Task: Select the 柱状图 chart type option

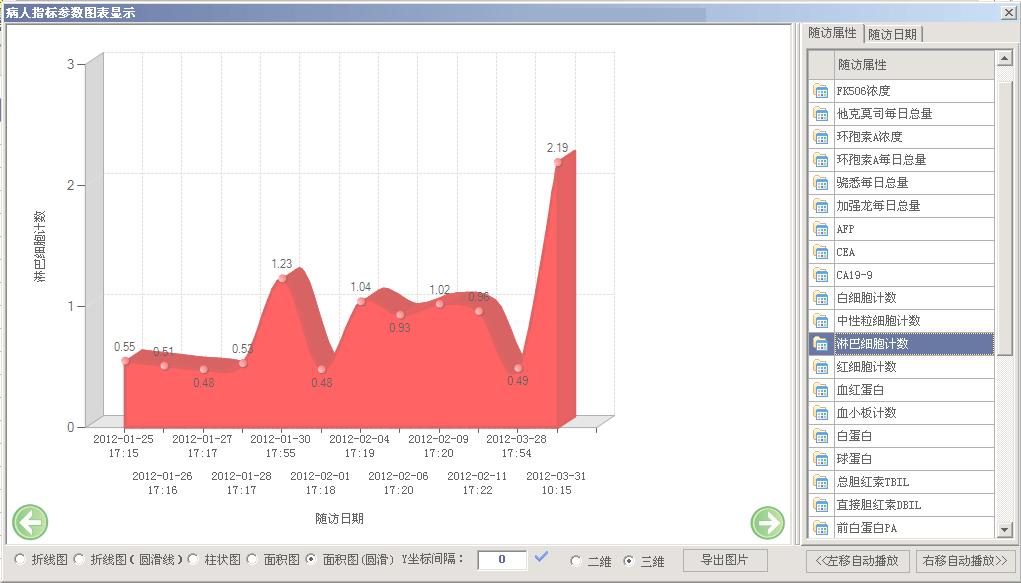Action: (195, 560)
